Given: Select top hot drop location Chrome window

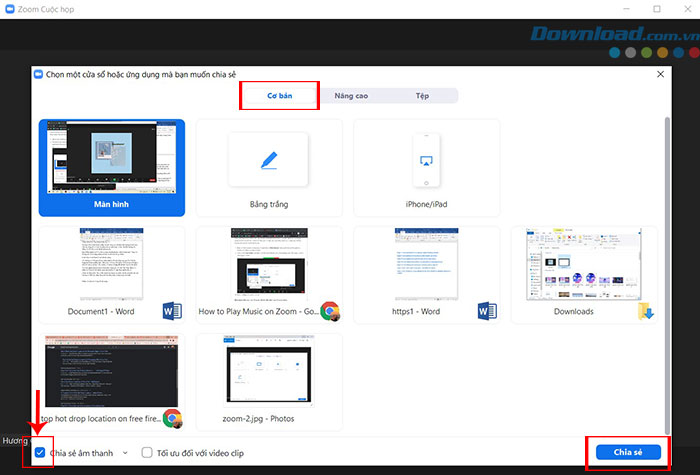Looking at the screenshot, I should click(x=112, y=382).
